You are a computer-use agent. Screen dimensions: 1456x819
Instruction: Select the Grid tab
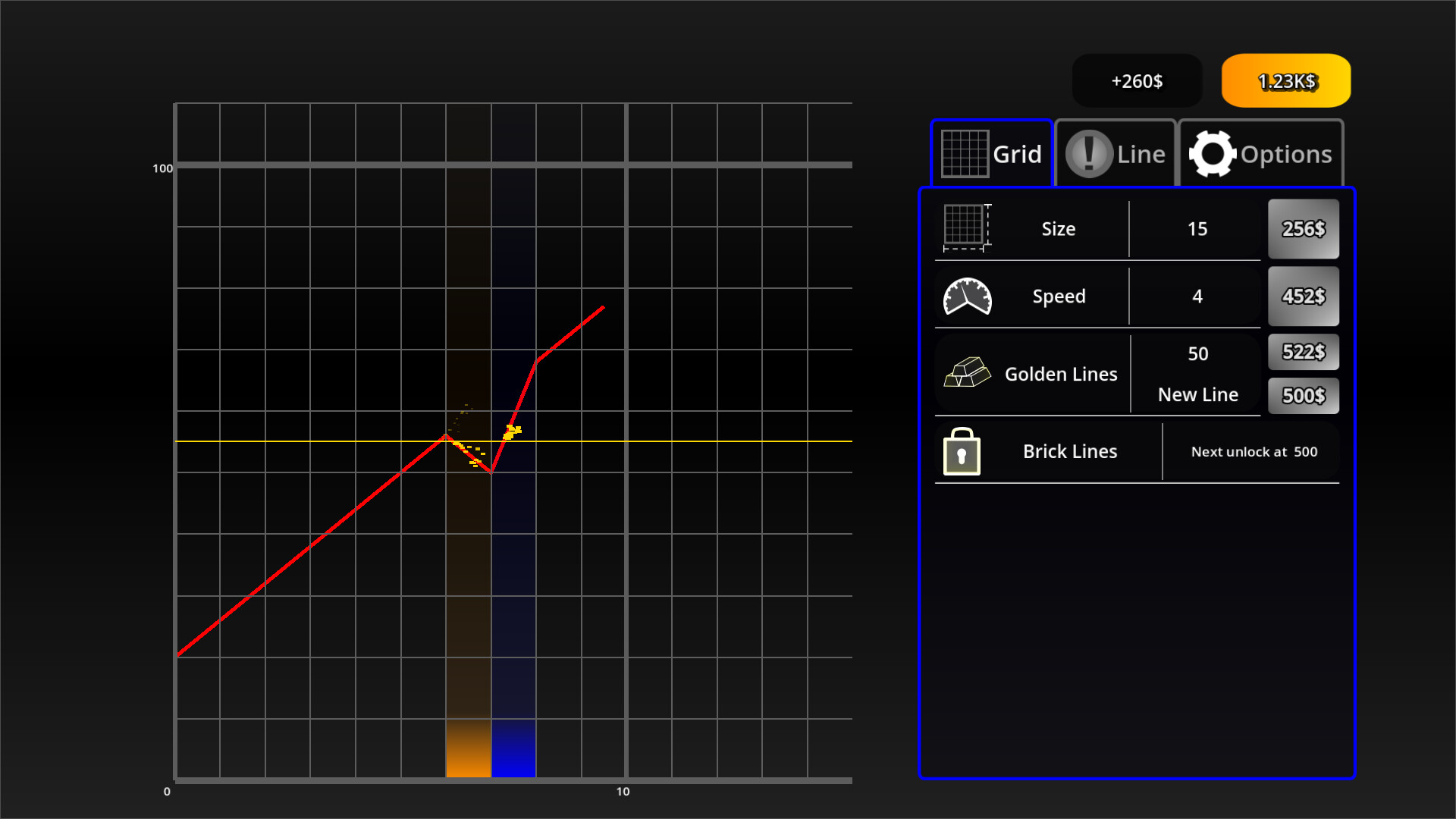coord(991,153)
